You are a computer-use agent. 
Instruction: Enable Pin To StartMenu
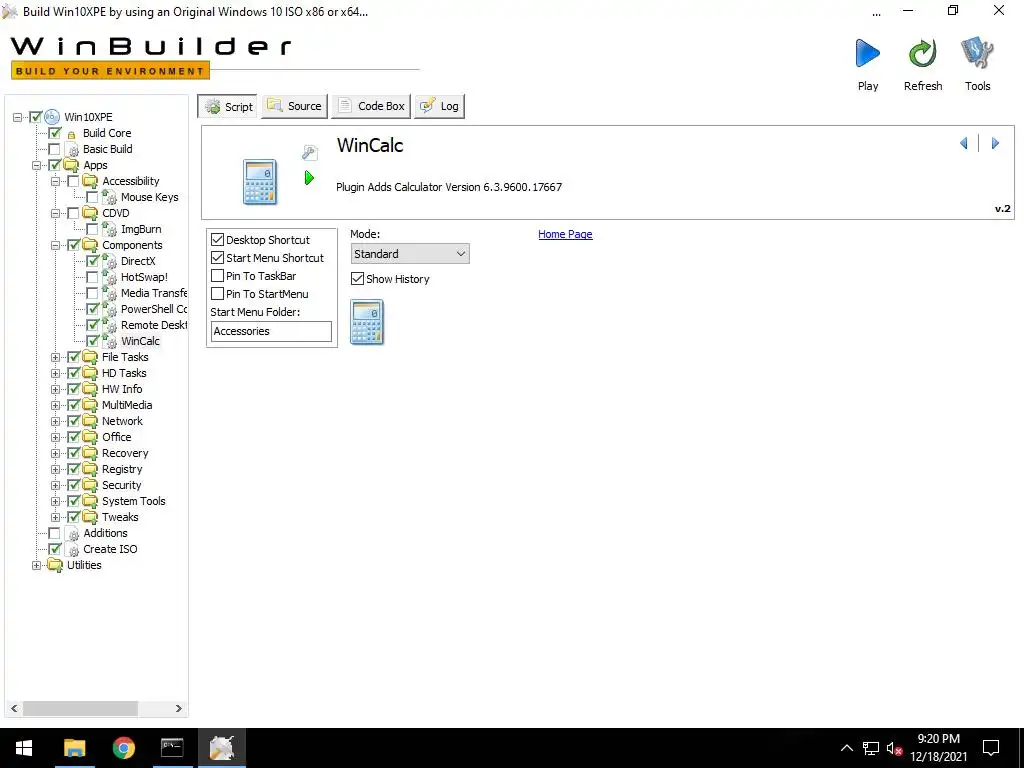coord(217,294)
